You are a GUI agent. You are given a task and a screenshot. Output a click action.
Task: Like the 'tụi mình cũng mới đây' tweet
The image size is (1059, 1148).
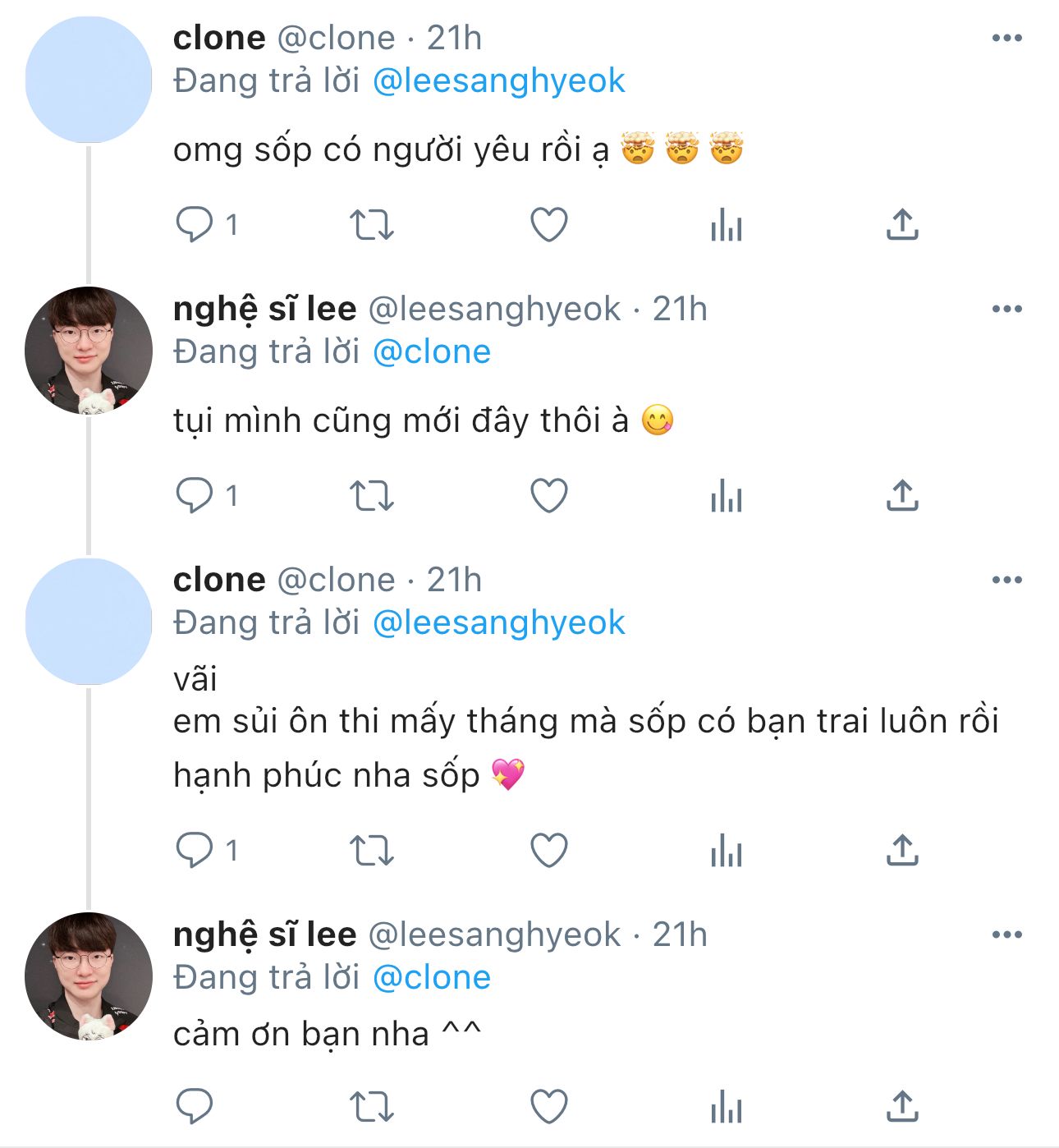[549, 496]
